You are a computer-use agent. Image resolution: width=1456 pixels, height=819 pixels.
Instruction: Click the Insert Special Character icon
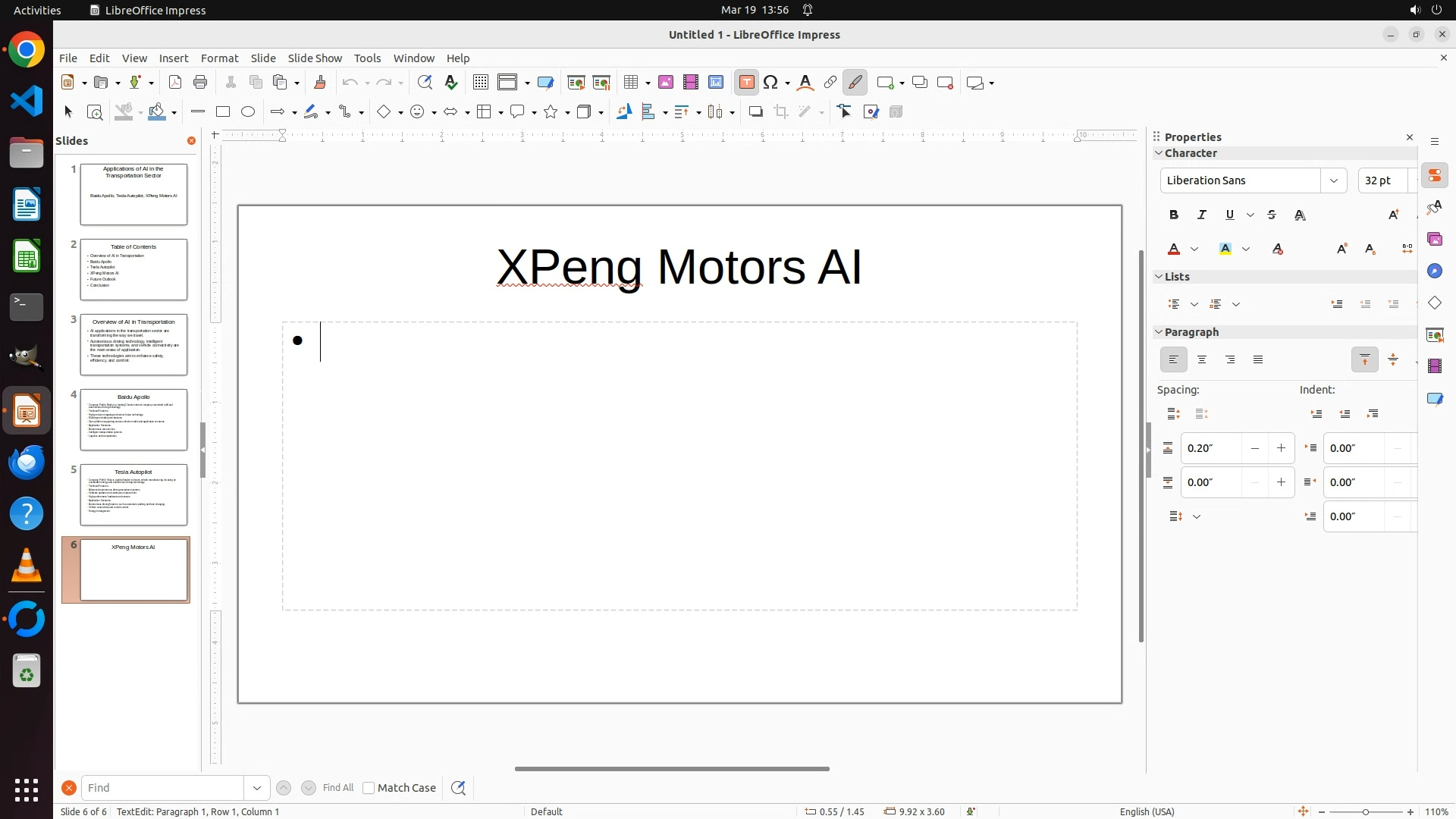click(770, 83)
